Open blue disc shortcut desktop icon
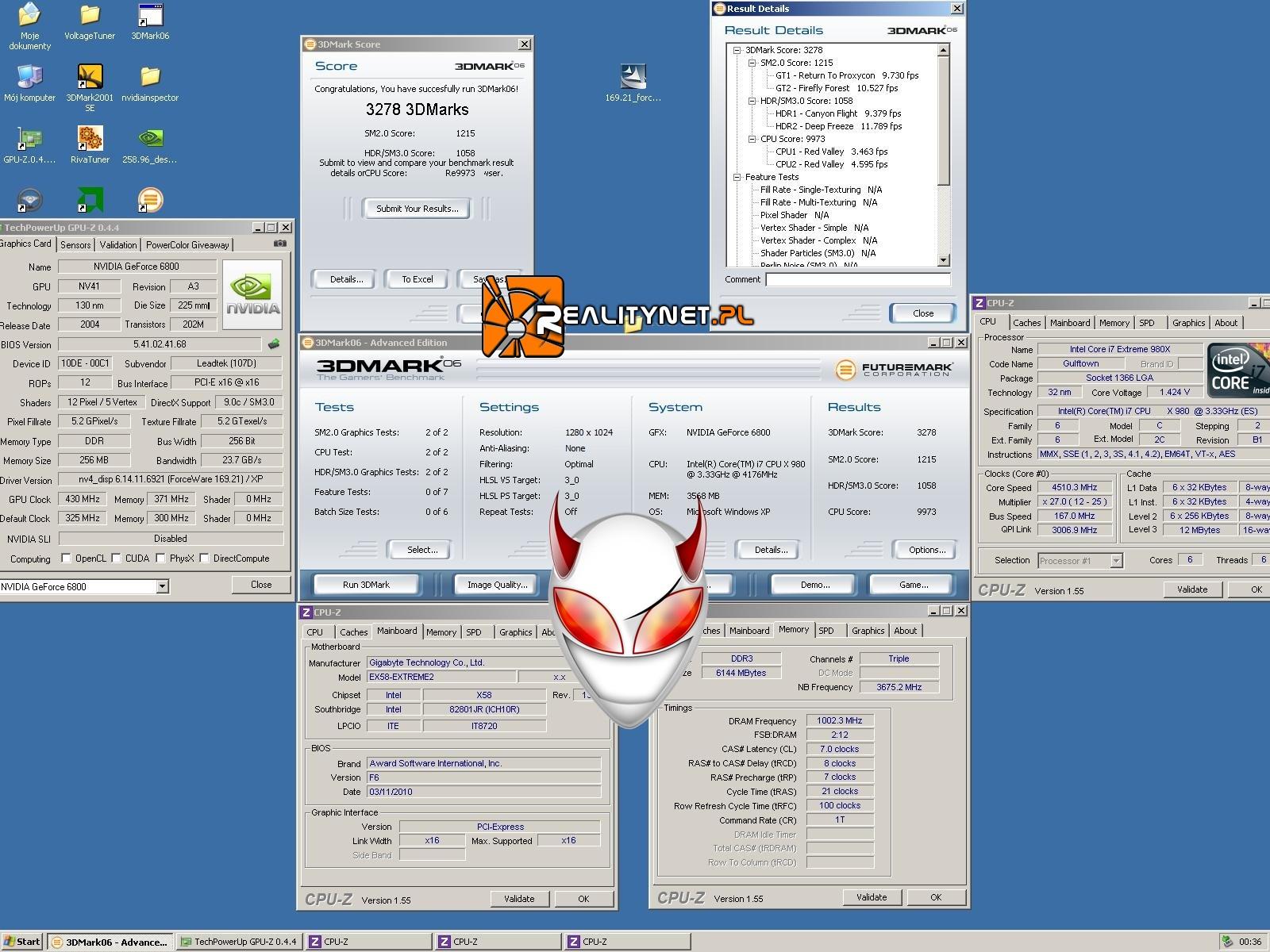Screen dimensions: 1270x952 click(x=29, y=199)
